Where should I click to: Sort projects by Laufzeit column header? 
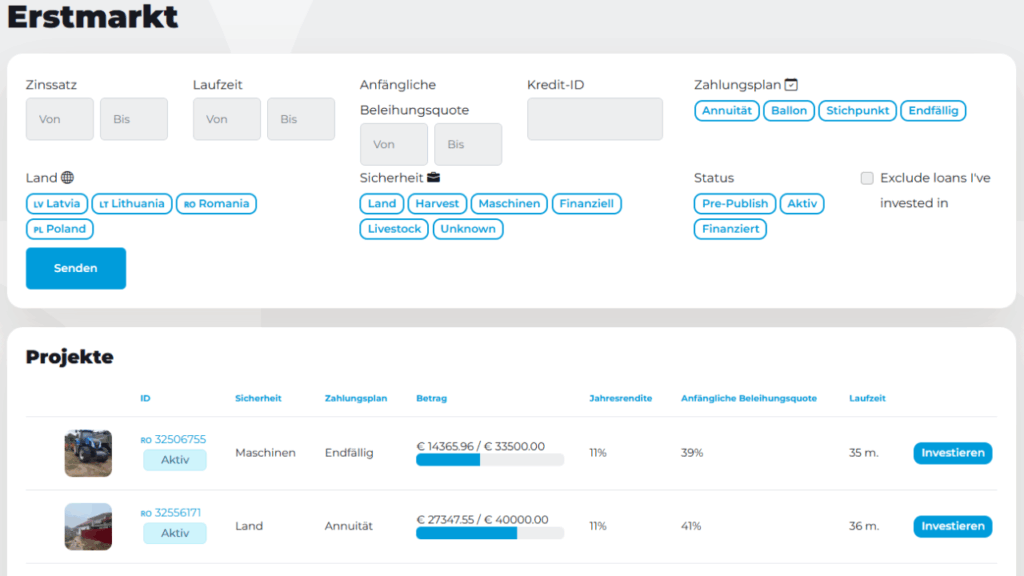(866, 398)
